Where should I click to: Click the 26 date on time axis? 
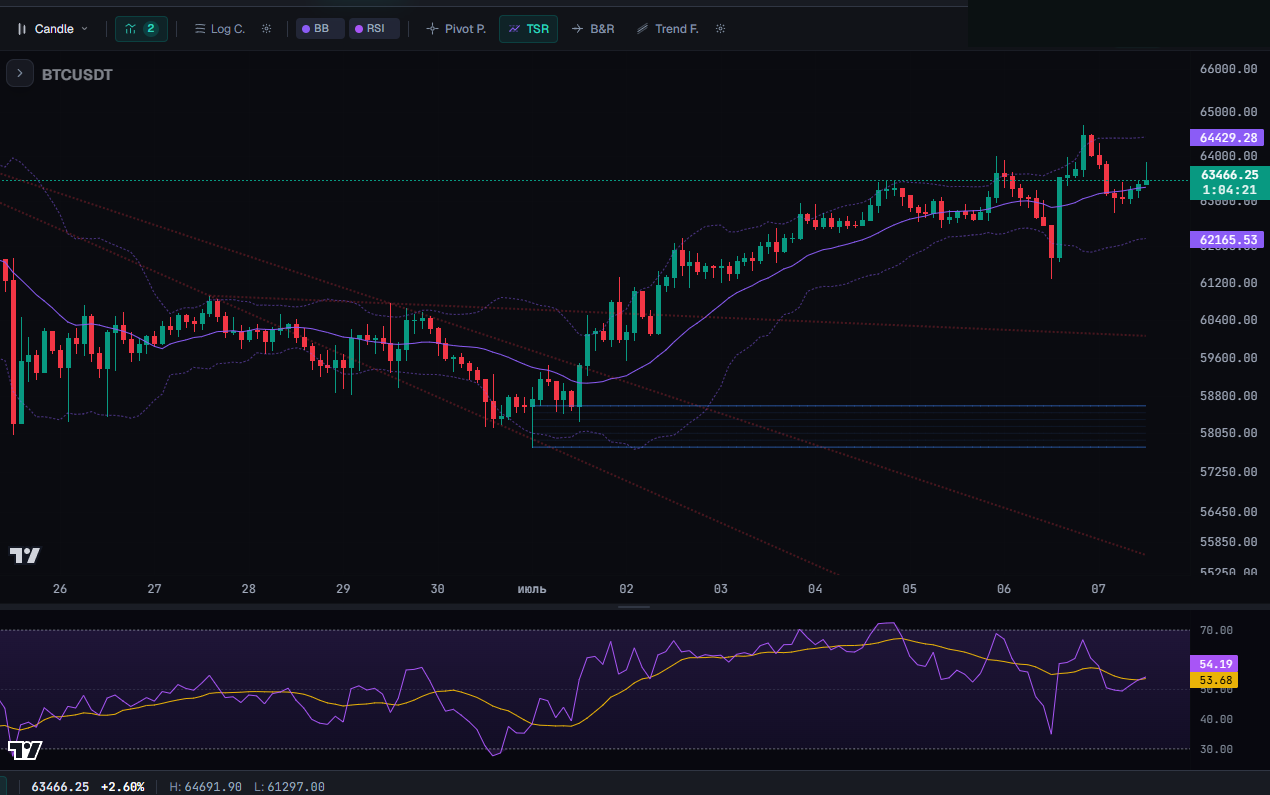[60, 589]
